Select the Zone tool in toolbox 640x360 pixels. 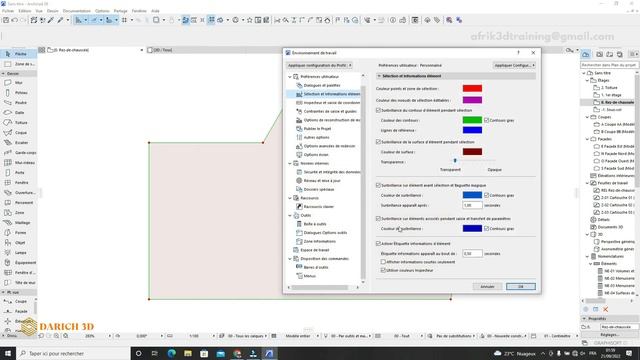tap(18, 213)
